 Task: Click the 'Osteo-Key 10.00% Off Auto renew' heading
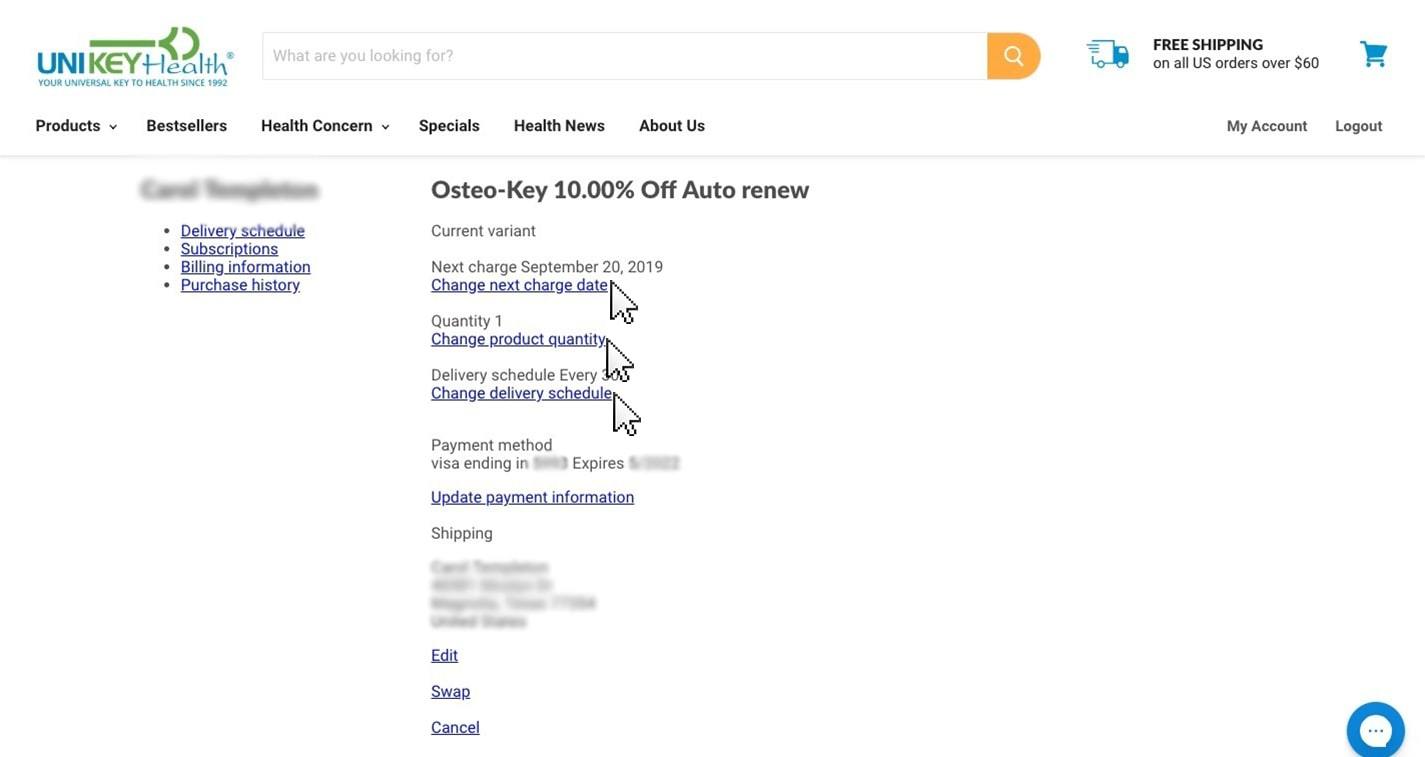pyautogui.click(x=620, y=190)
